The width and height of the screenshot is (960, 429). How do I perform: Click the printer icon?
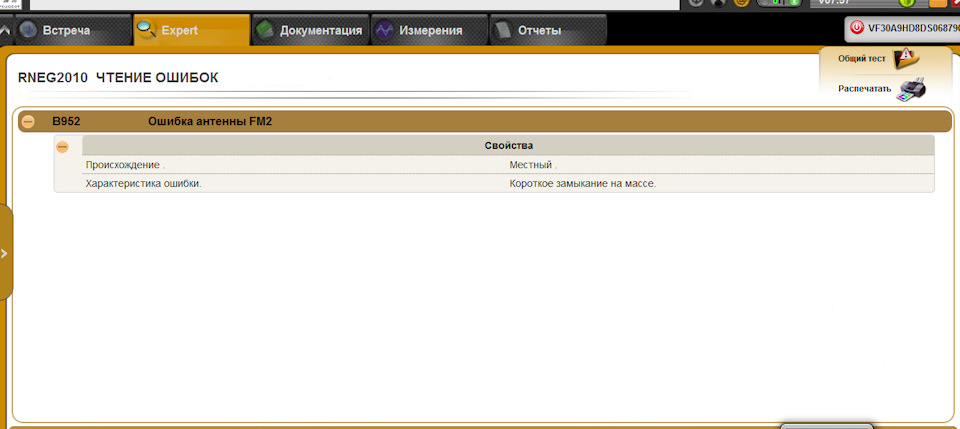[x=911, y=90]
